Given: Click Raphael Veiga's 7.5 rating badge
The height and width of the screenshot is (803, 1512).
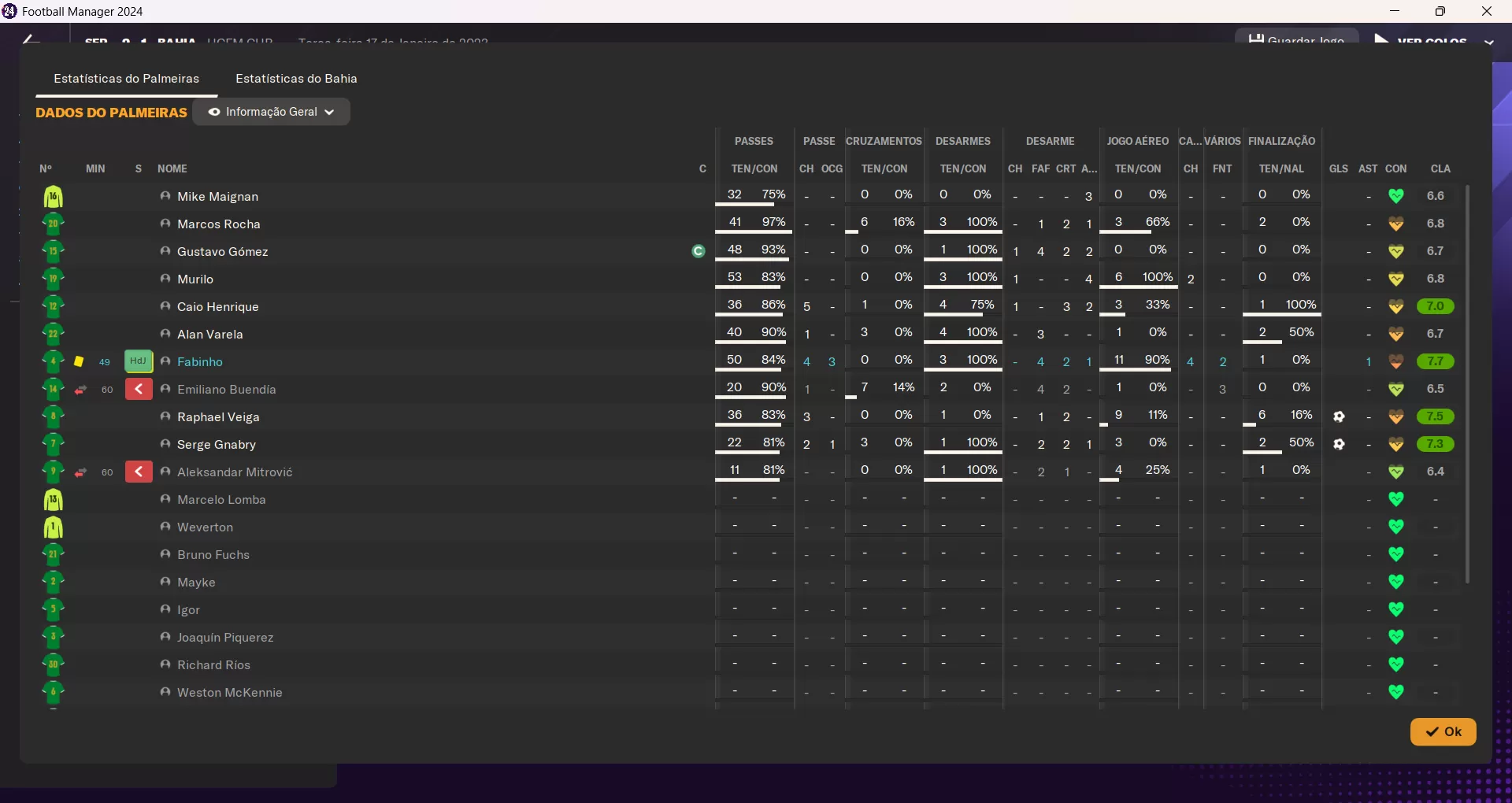Looking at the screenshot, I should pyautogui.click(x=1435, y=416).
